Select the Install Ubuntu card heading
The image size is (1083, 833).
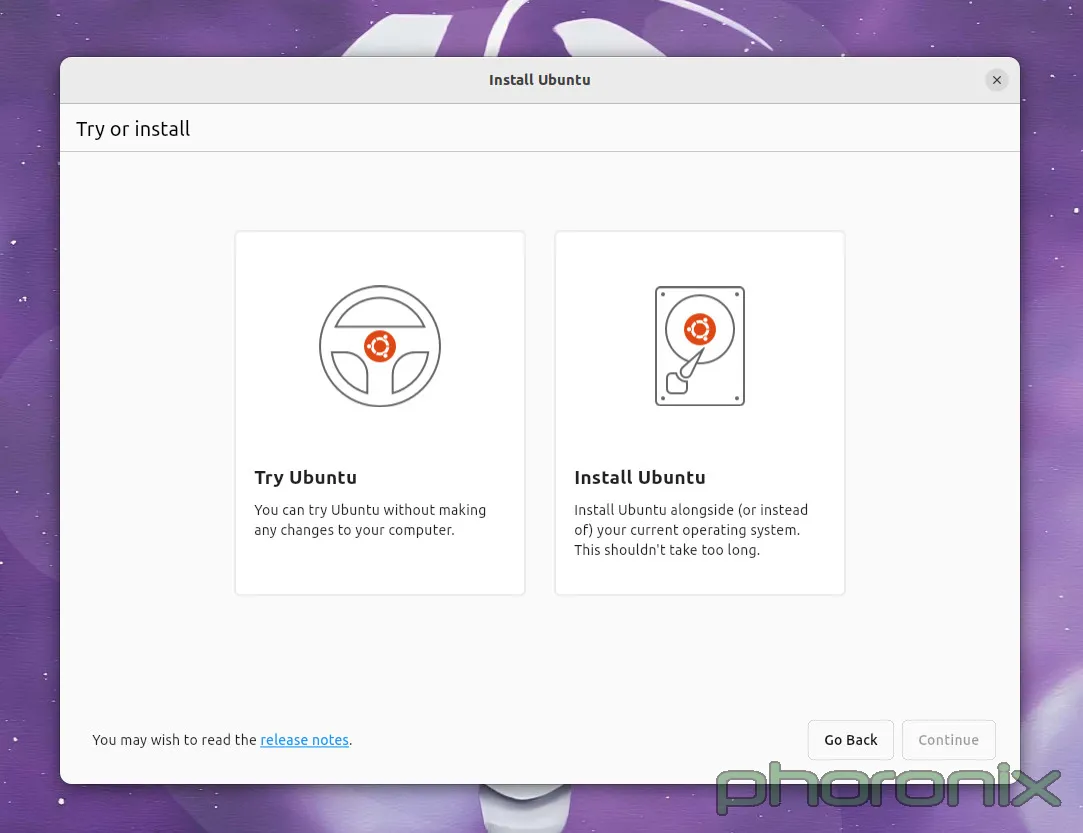[x=640, y=477]
